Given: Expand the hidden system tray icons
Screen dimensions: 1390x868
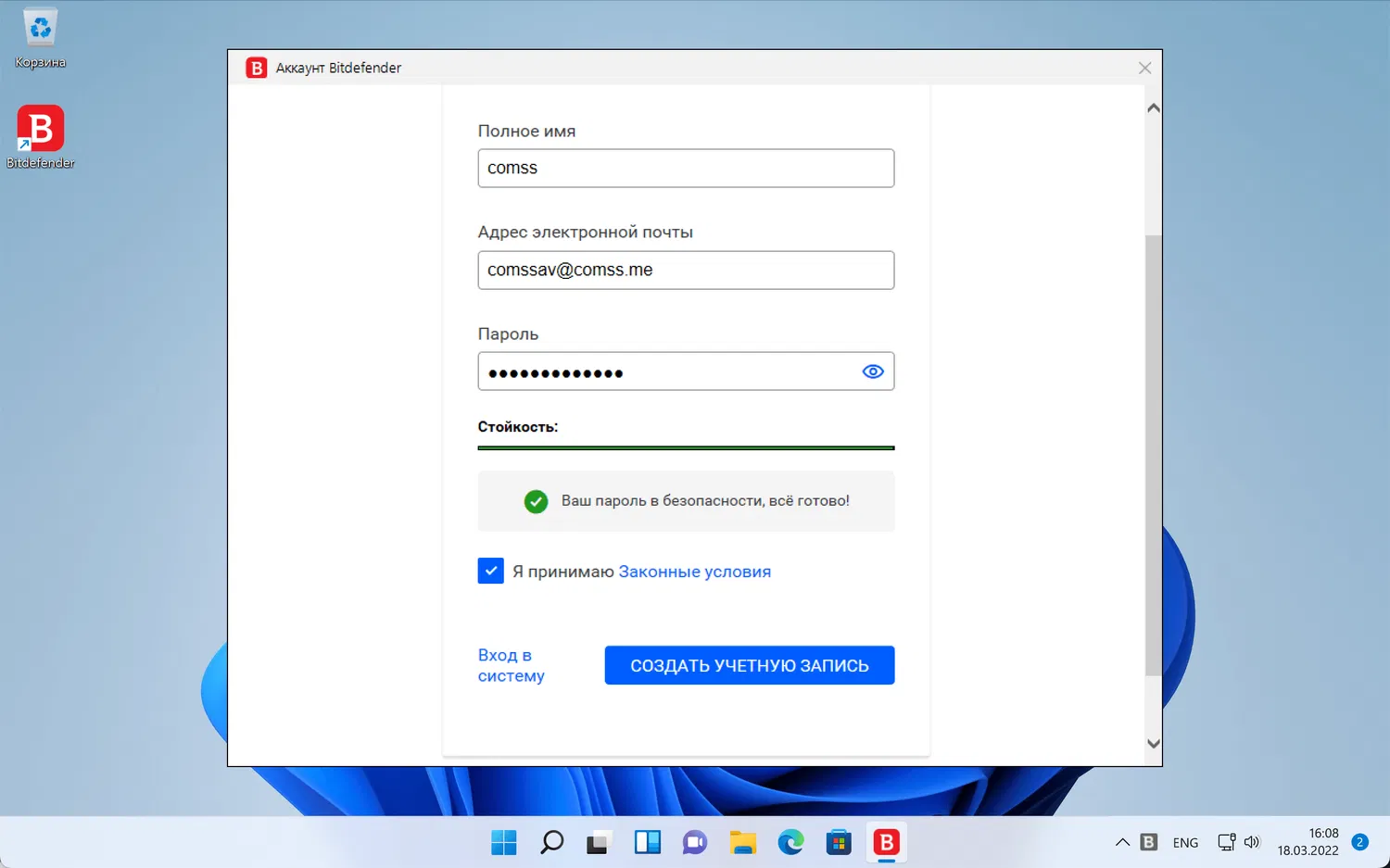Looking at the screenshot, I should (1122, 842).
